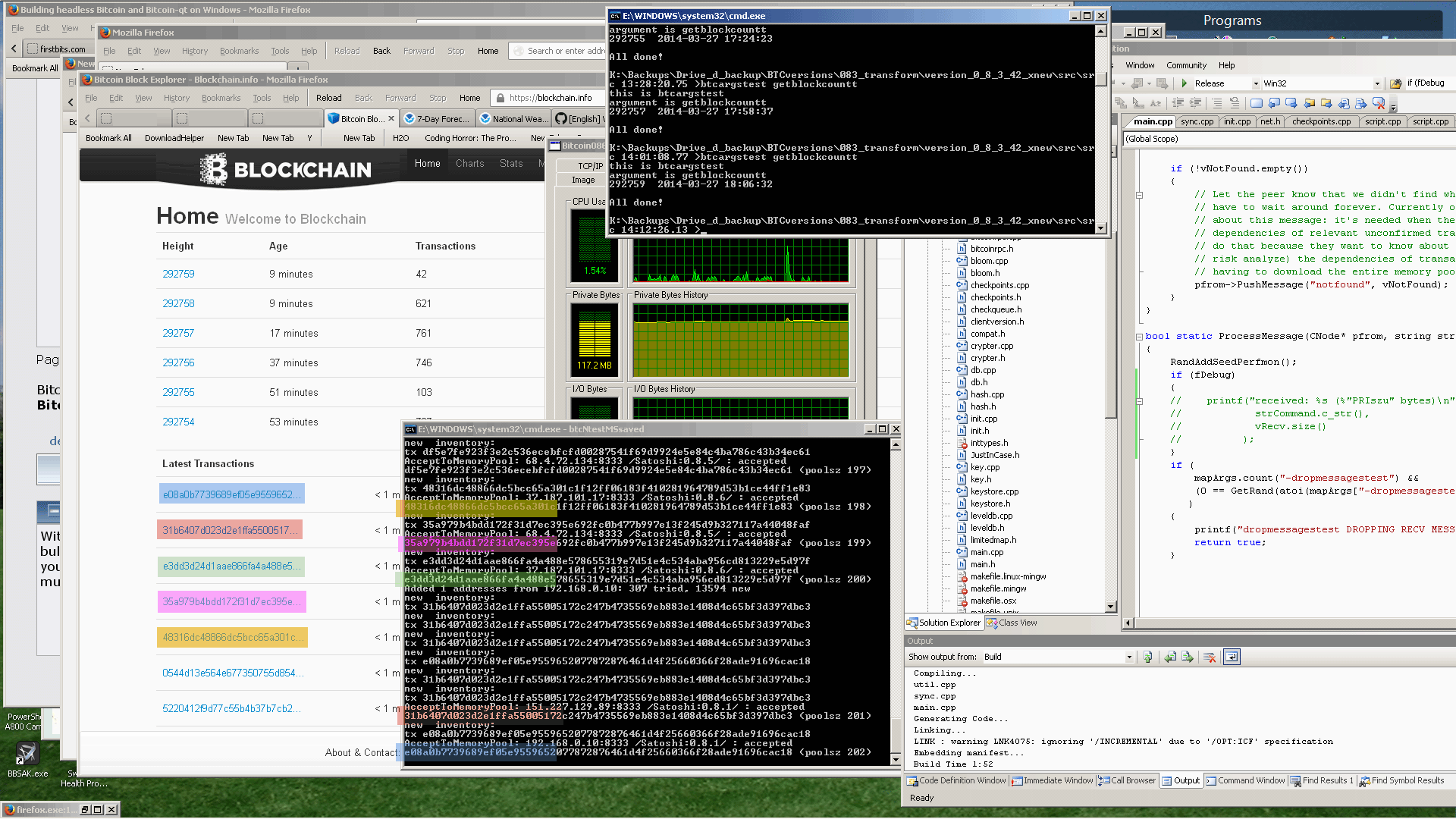
Task: Switch to init.cpp editor tab
Action: point(1237,121)
